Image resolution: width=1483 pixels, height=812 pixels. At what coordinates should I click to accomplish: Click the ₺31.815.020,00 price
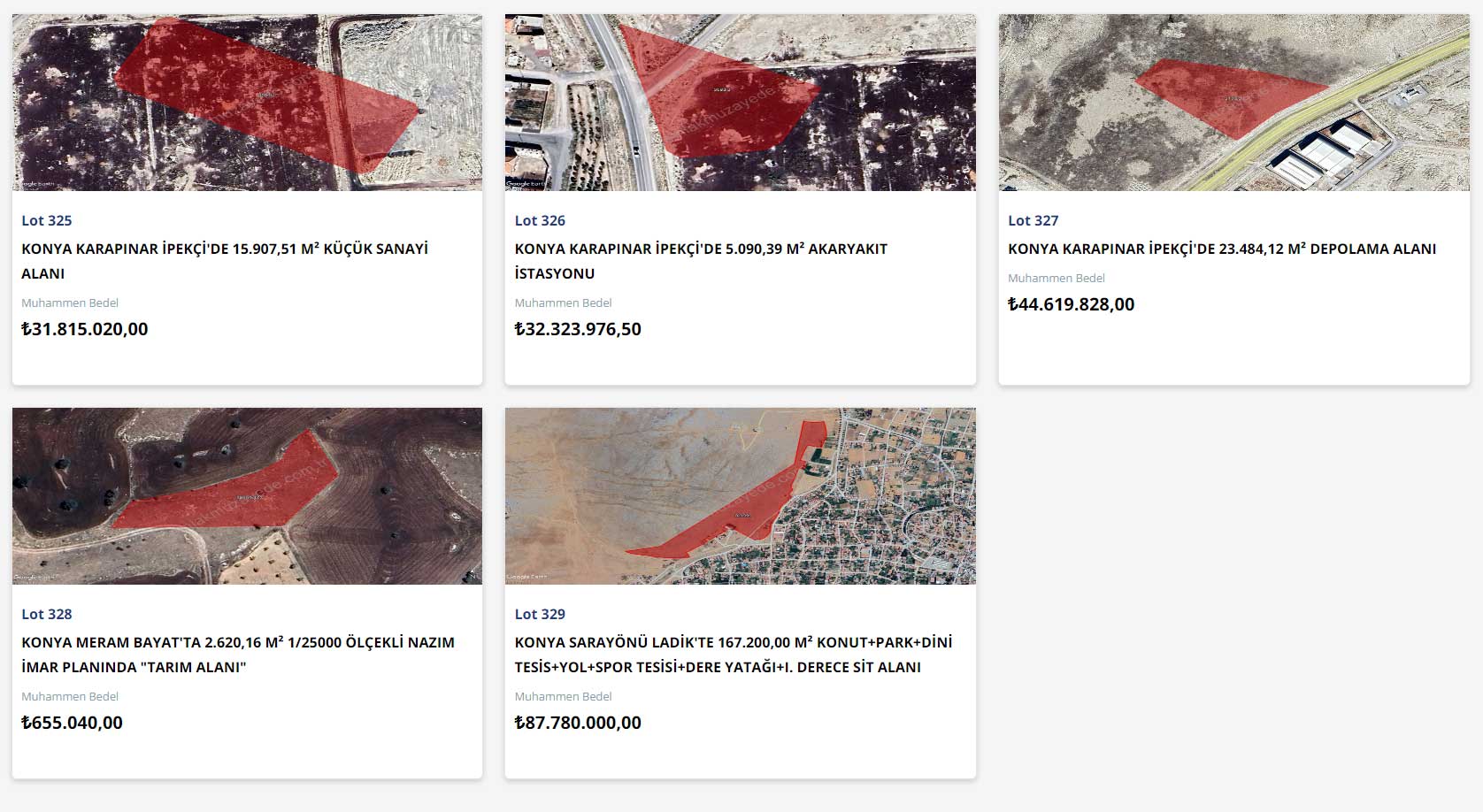coord(85,329)
